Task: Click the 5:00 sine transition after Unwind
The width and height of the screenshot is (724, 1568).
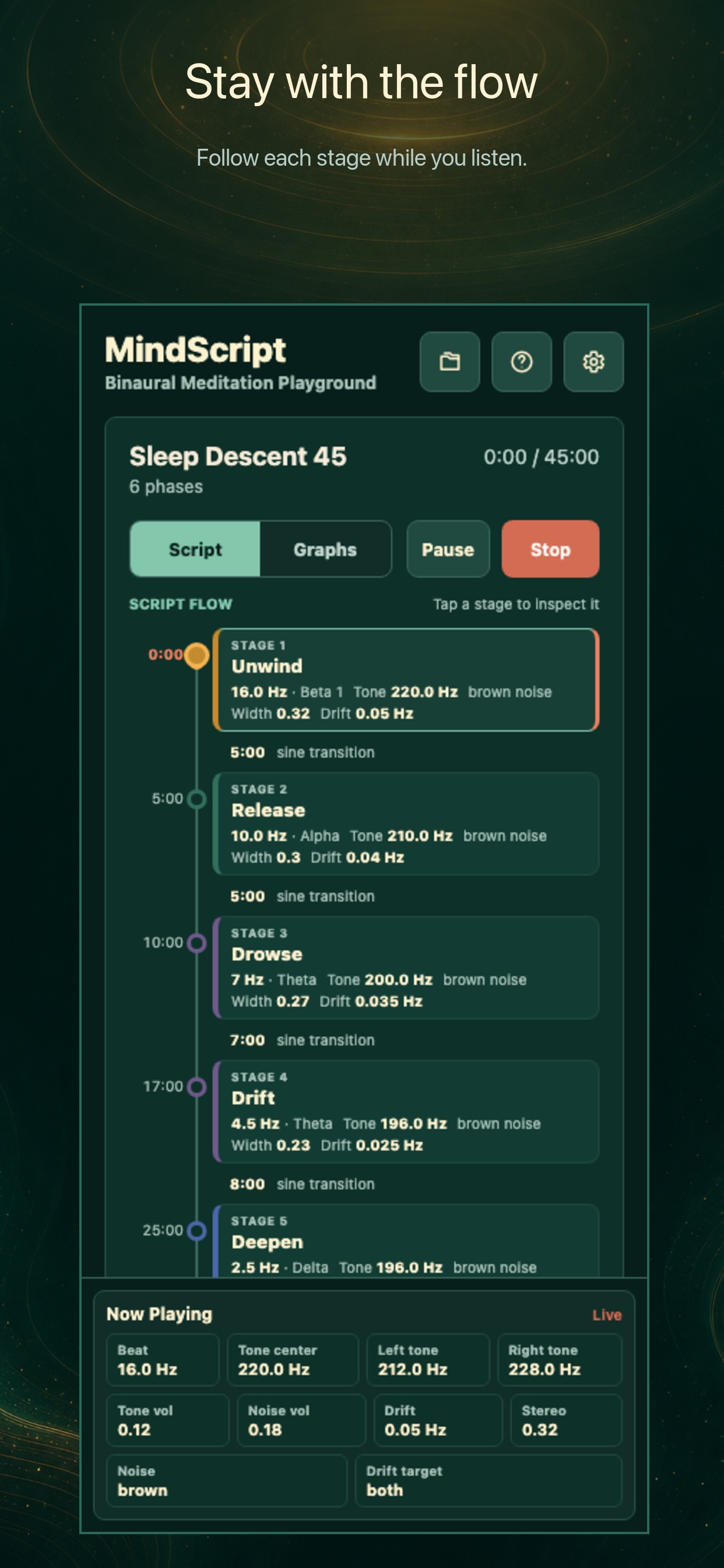Action: coord(303,752)
